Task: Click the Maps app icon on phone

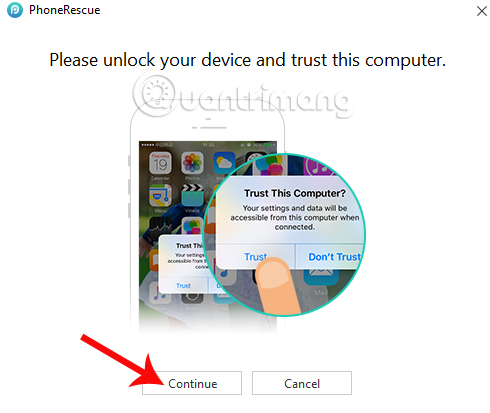Action: [x=160, y=195]
